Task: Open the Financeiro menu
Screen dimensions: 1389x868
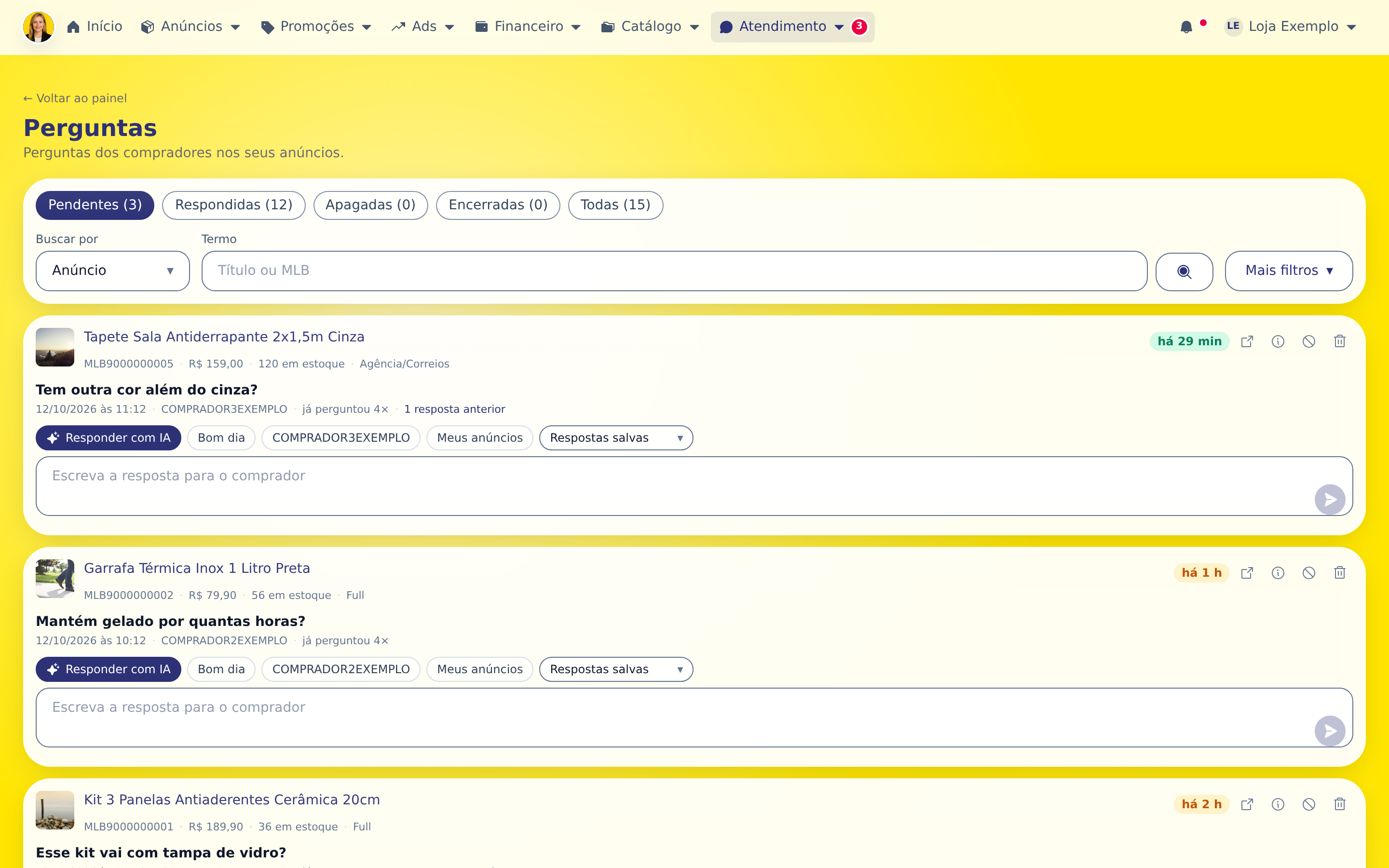Action: (528, 27)
